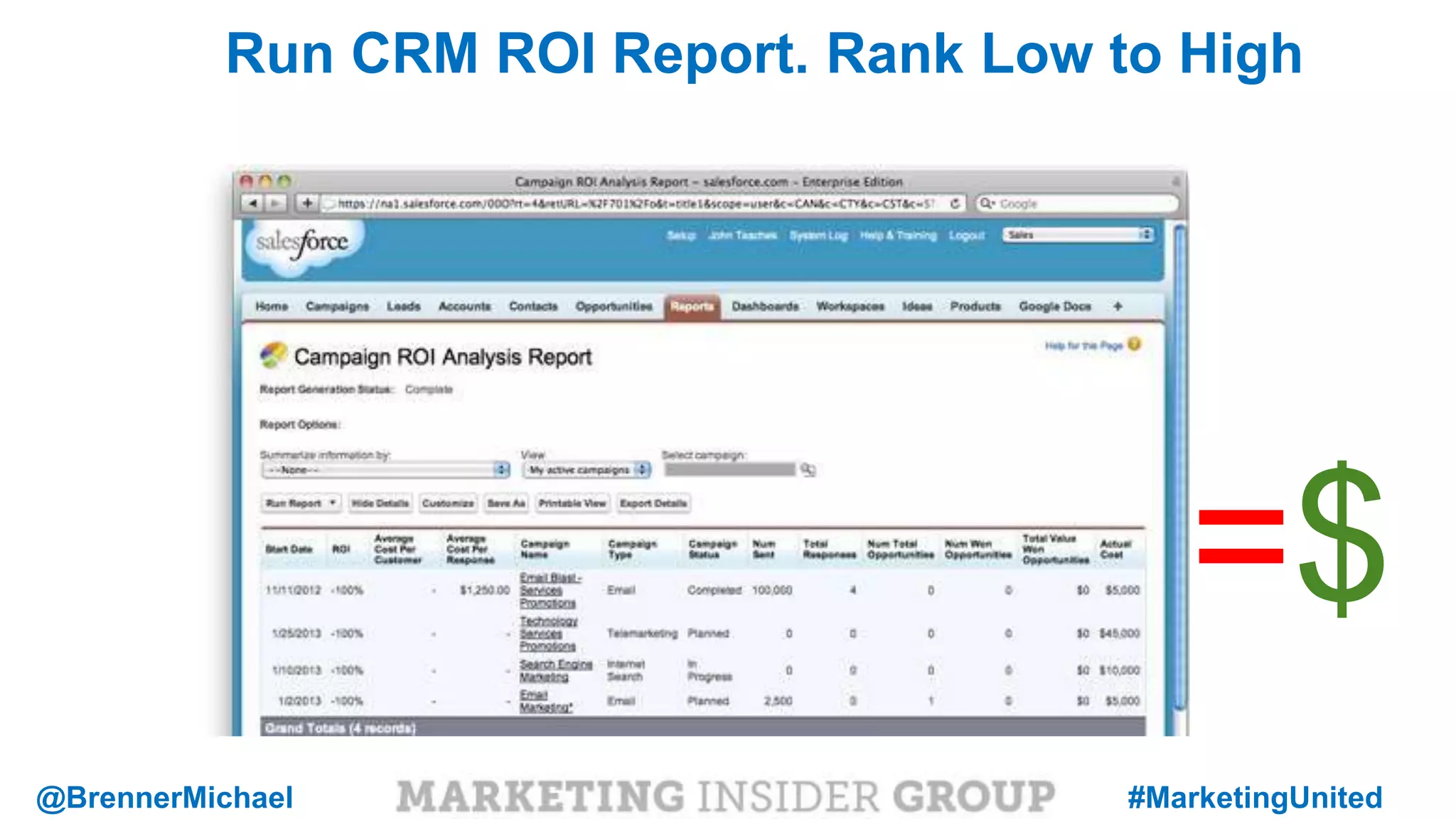The width and height of the screenshot is (1456, 819).
Task: Open Printable View button
Action: click(x=572, y=503)
